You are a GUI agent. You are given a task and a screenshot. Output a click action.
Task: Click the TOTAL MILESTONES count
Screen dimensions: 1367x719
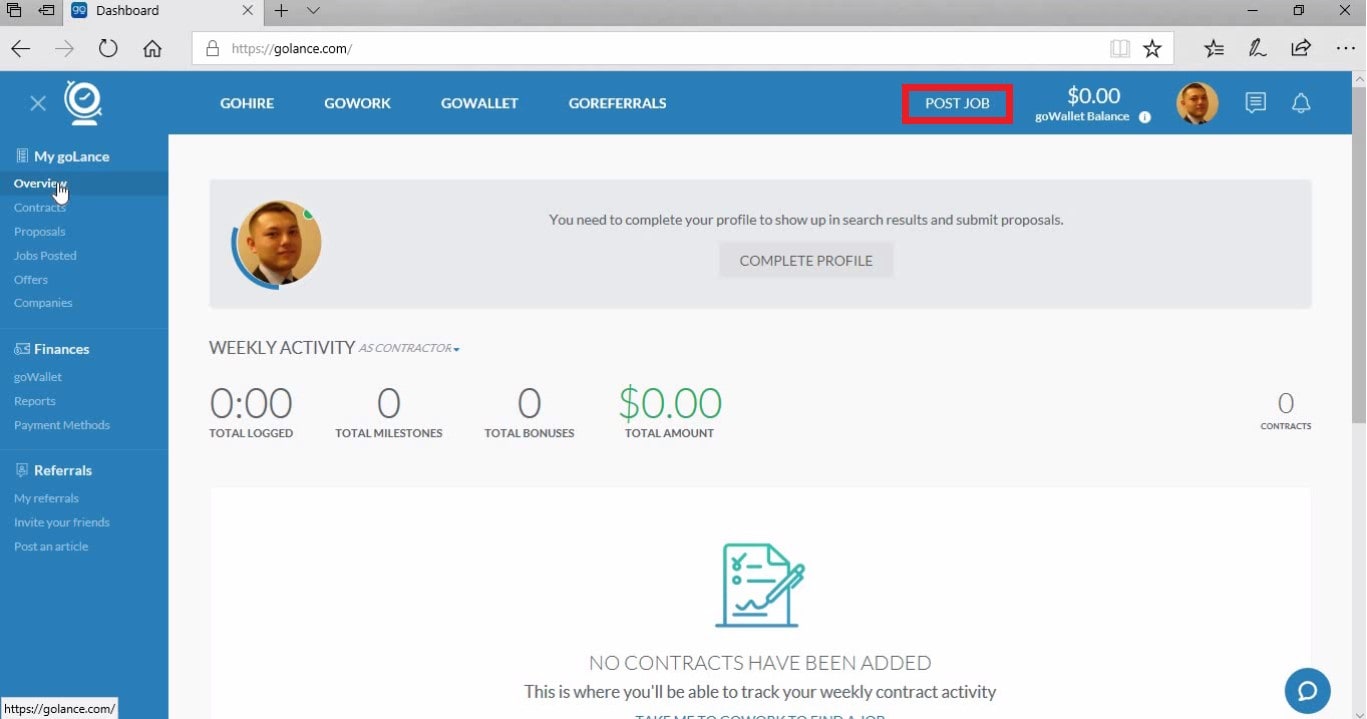[388, 403]
